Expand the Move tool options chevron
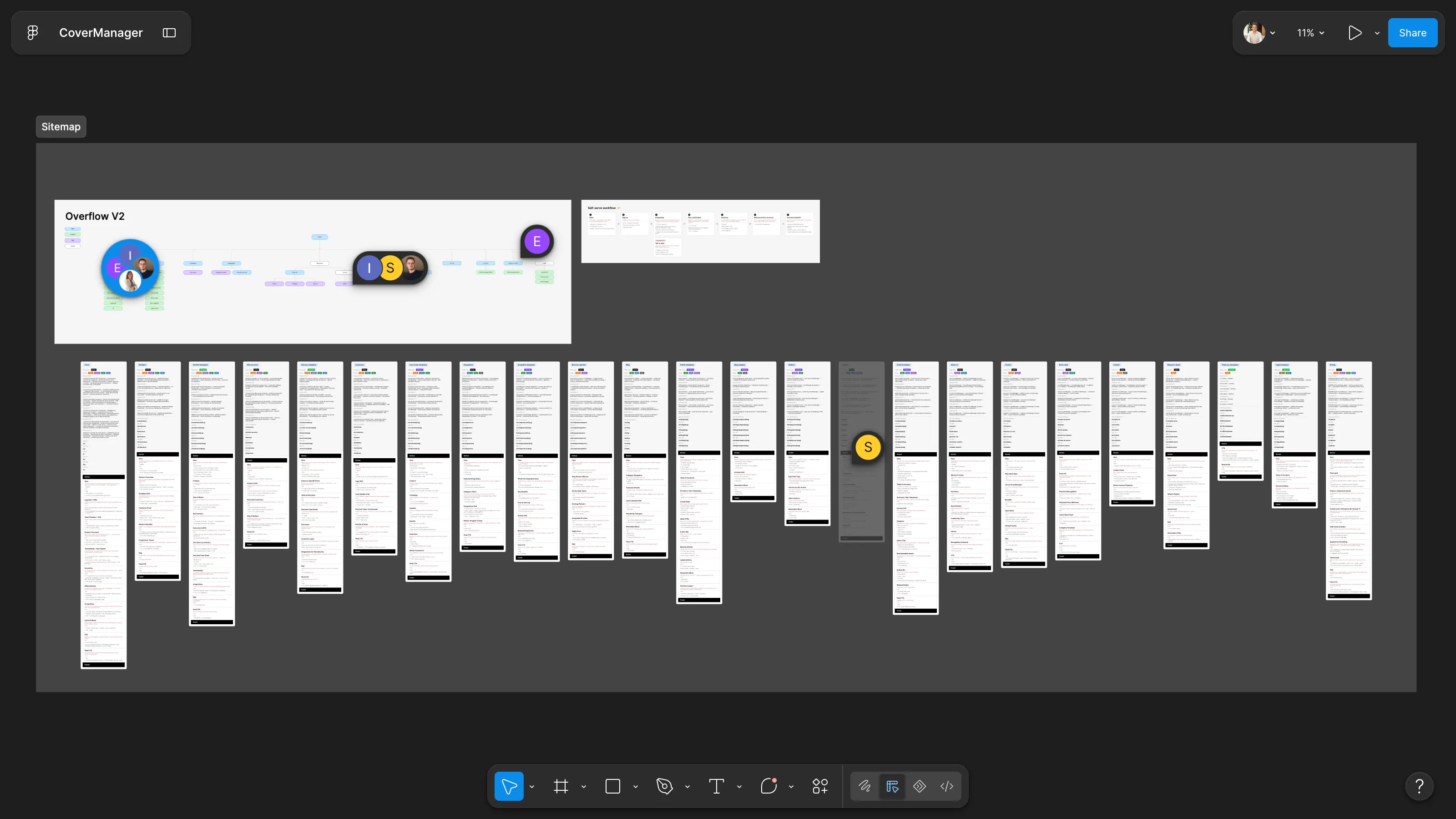This screenshot has height=819, width=1456. tap(532, 787)
